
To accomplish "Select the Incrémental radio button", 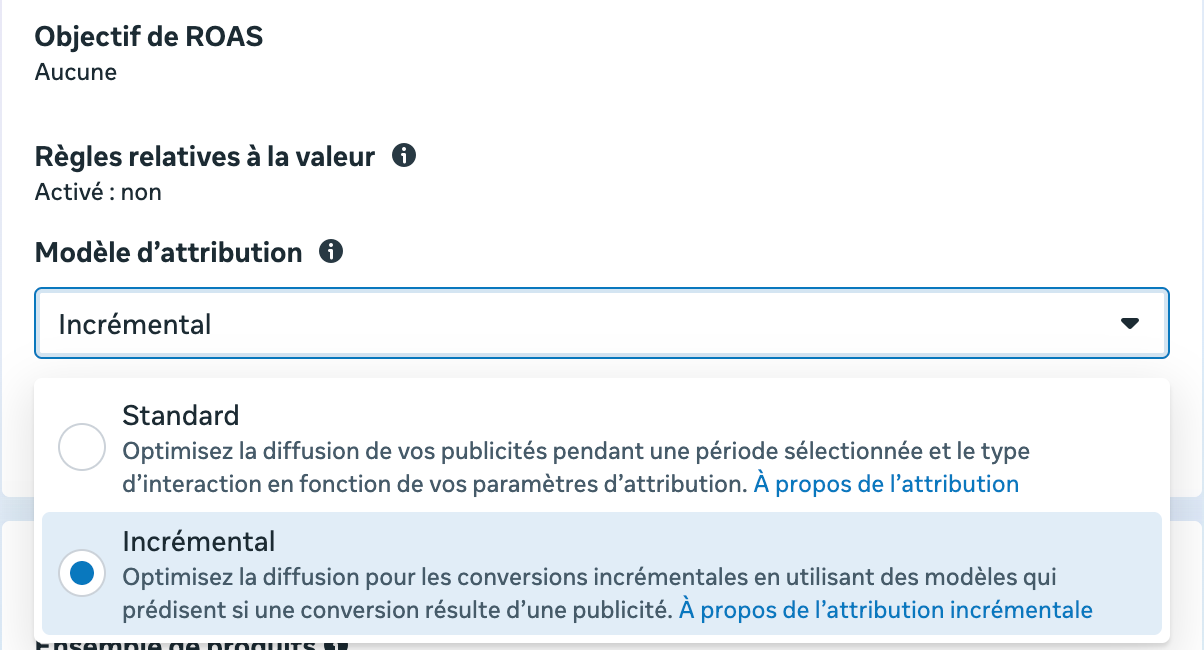I will 82,573.
